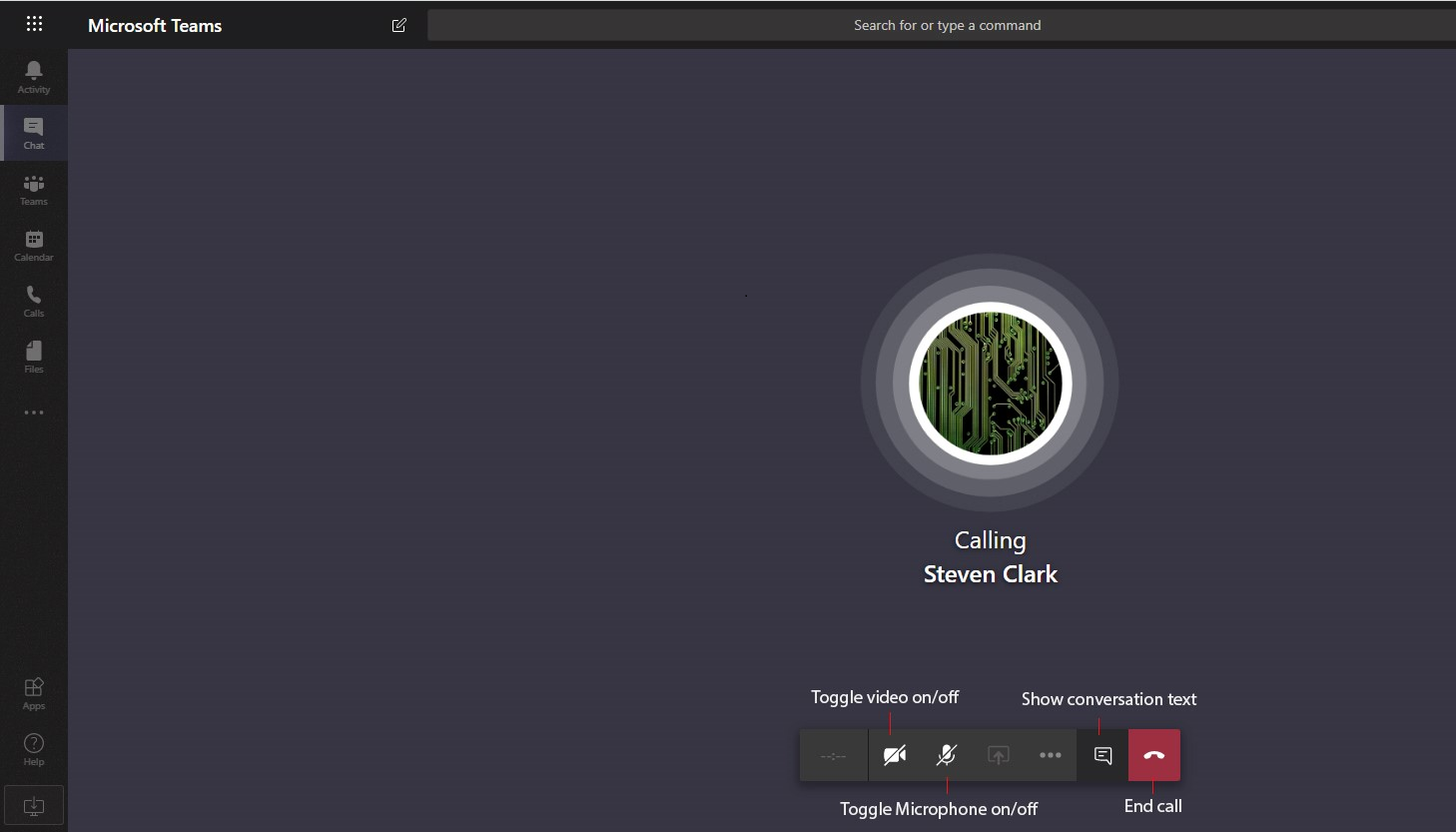
Task: Toggle the microphone on
Action: pos(947,755)
